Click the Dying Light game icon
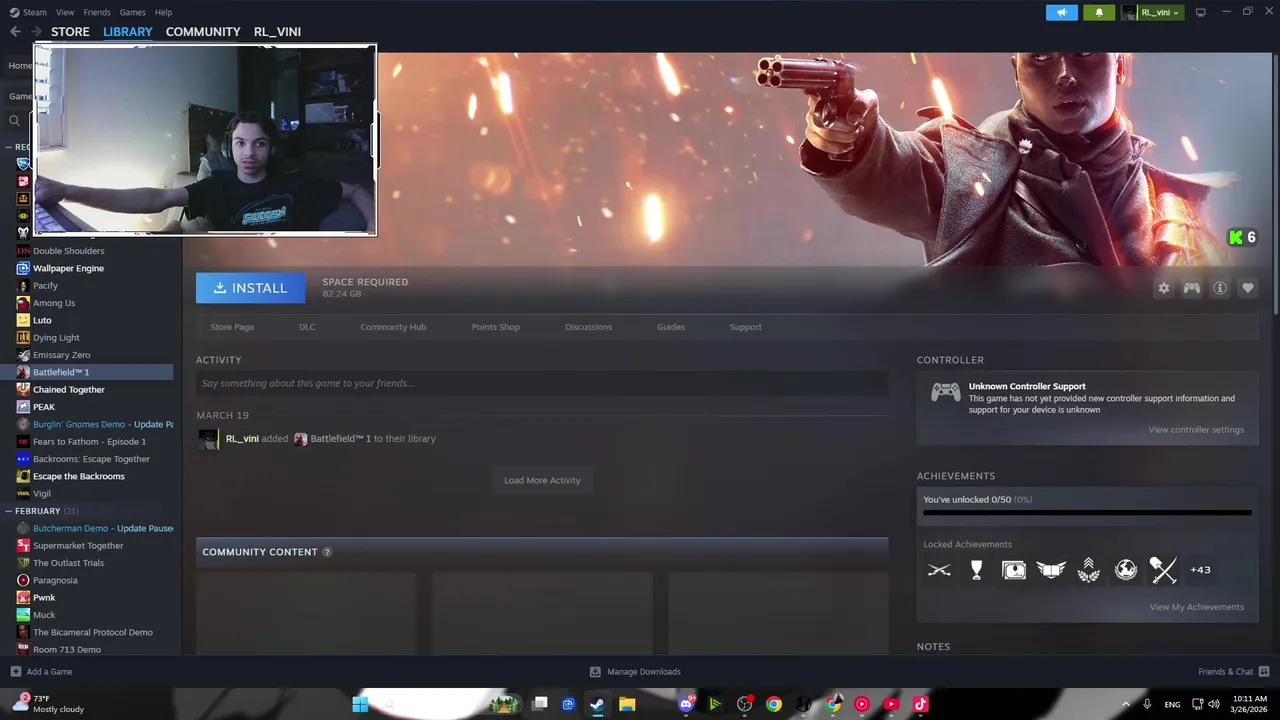Image resolution: width=1280 pixels, height=720 pixels. (x=23, y=338)
